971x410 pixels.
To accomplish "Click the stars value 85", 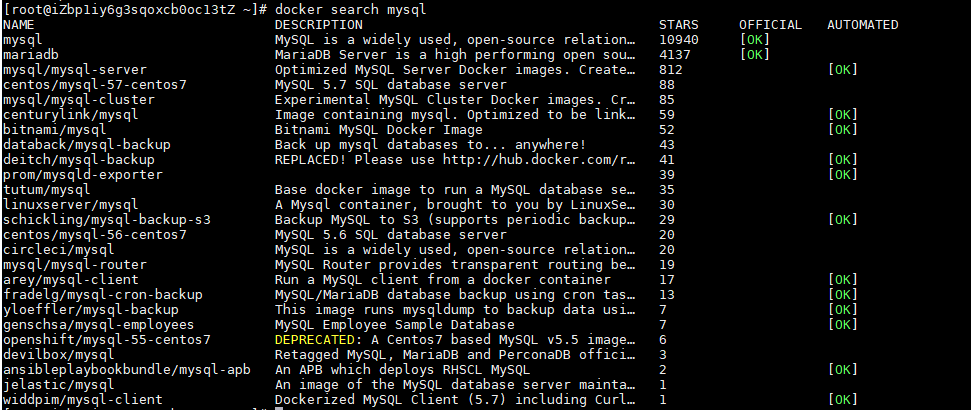I will point(667,100).
